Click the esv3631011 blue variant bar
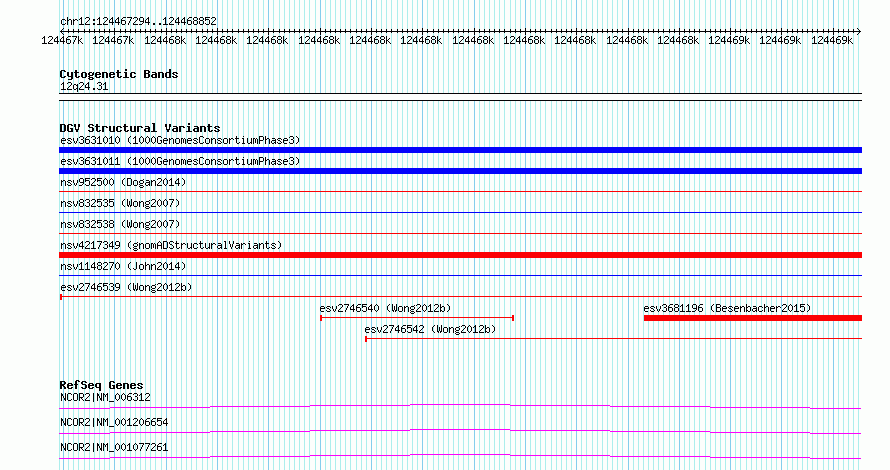 (x=460, y=171)
